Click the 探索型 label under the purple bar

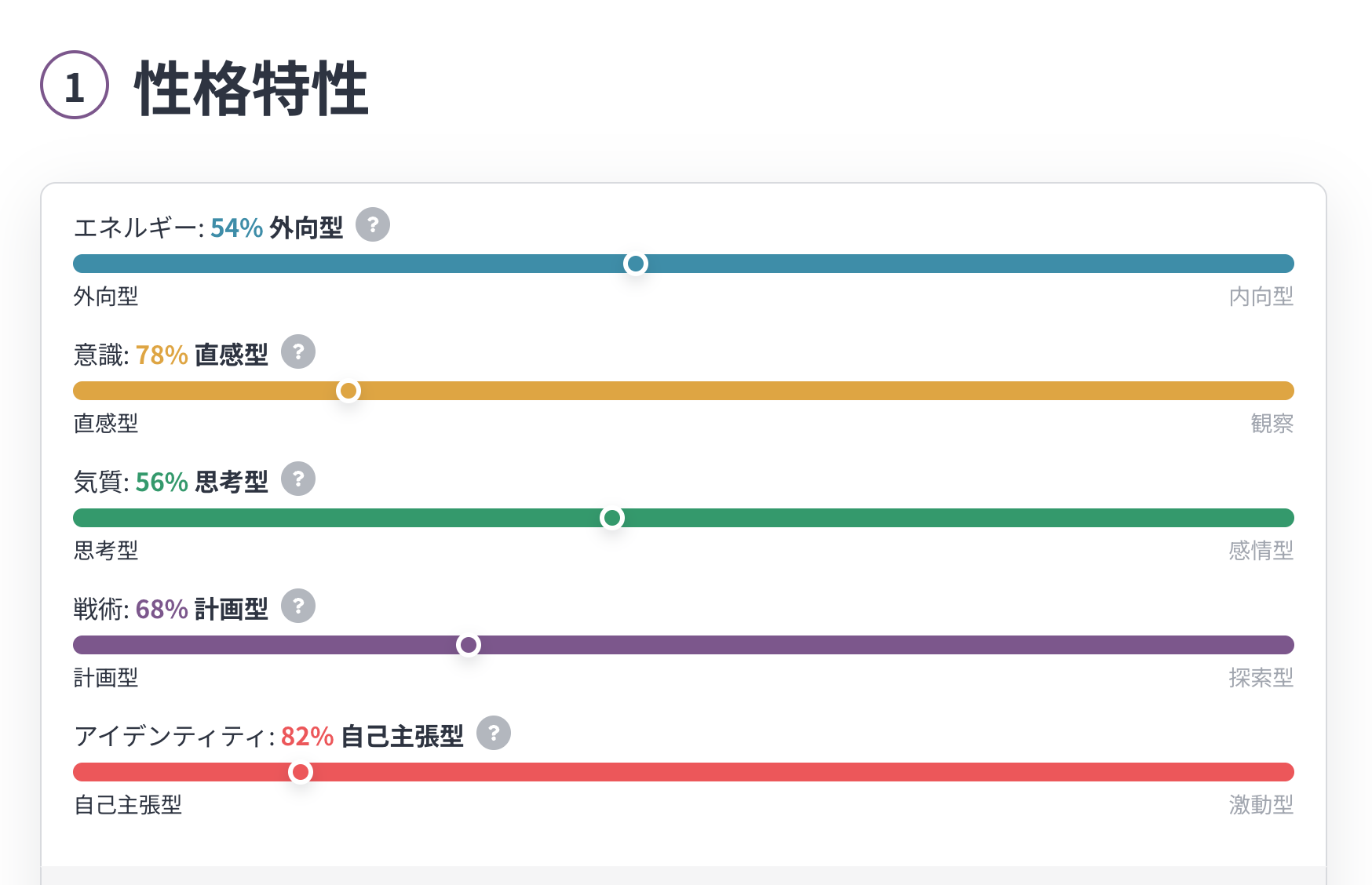(1261, 678)
